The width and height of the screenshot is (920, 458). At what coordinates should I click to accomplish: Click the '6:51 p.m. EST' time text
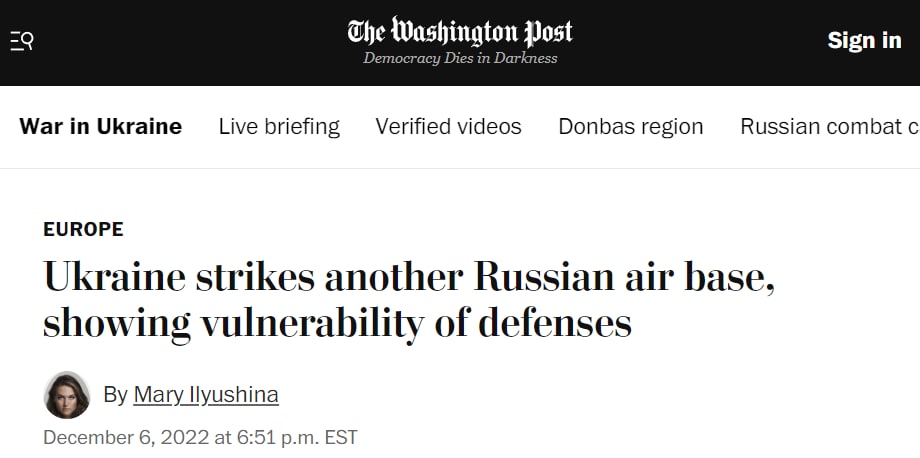299,438
